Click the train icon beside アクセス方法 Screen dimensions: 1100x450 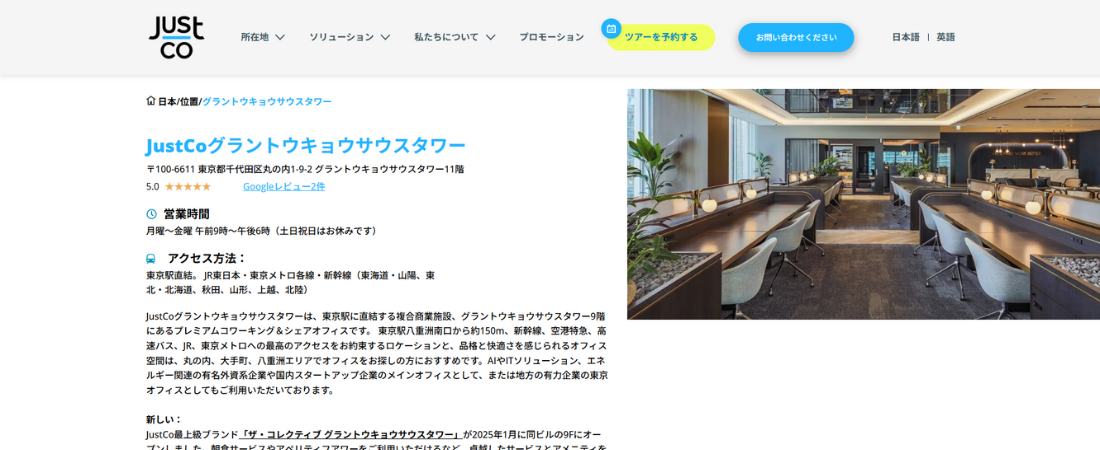[x=151, y=258]
